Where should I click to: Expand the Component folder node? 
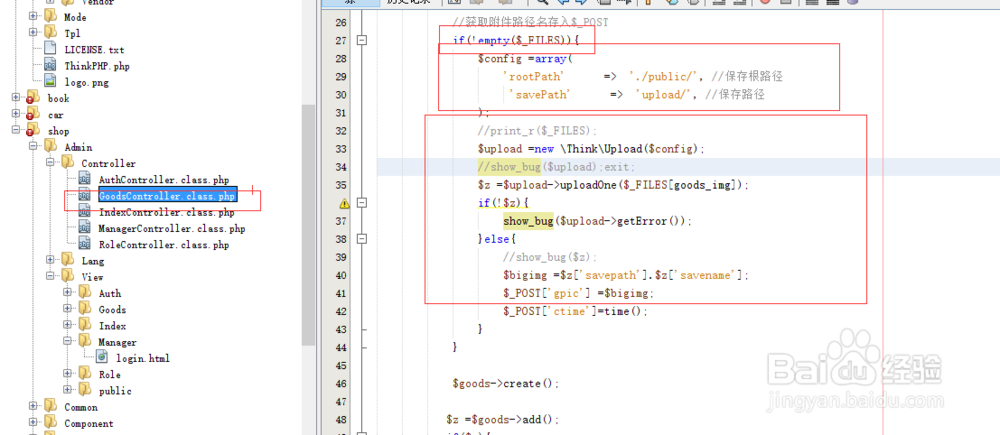click(33, 423)
